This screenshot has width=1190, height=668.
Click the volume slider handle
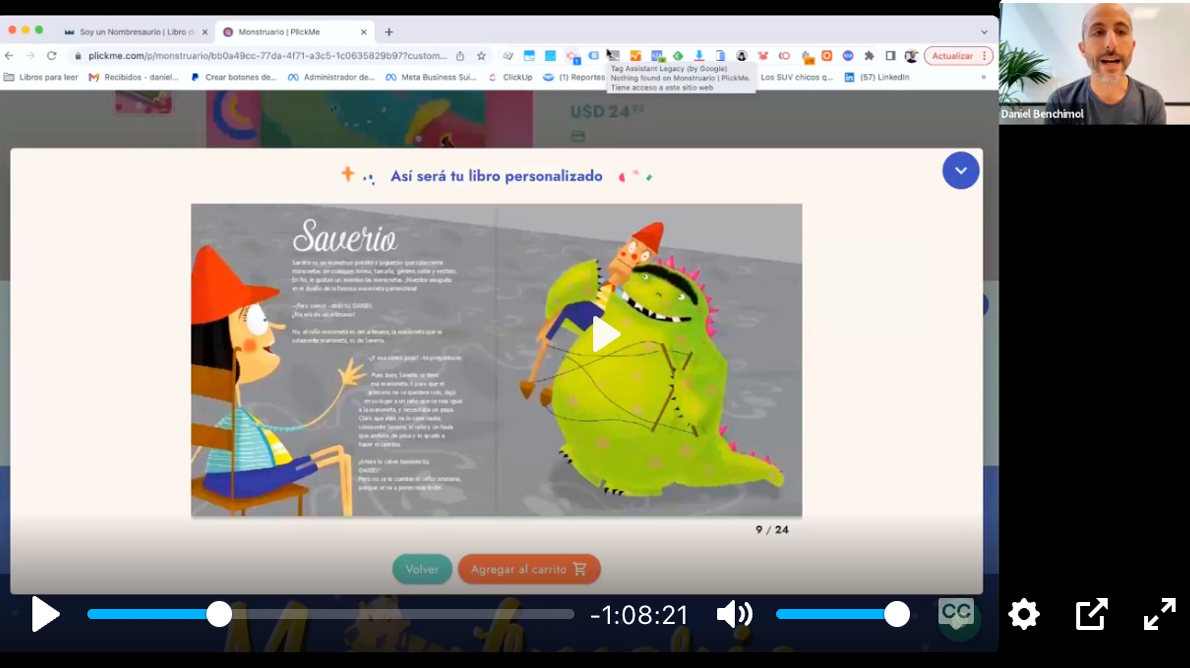[x=897, y=614]
